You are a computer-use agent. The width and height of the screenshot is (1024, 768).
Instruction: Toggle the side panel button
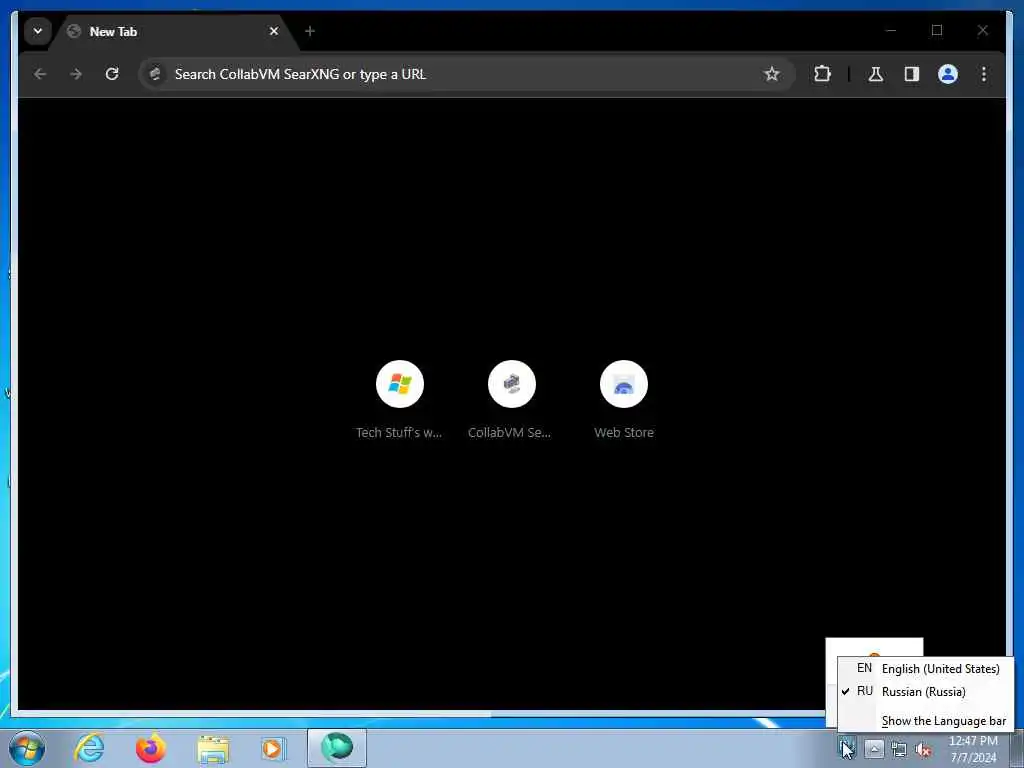(x=912, y=74)
